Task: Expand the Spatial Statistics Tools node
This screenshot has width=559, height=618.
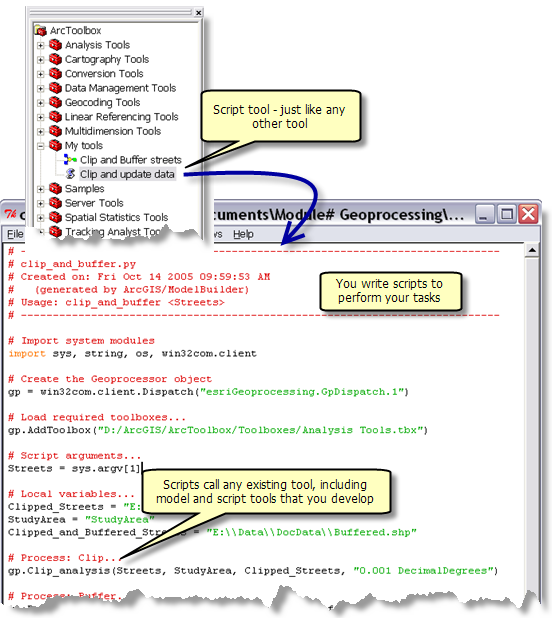Action: point(41,218)
